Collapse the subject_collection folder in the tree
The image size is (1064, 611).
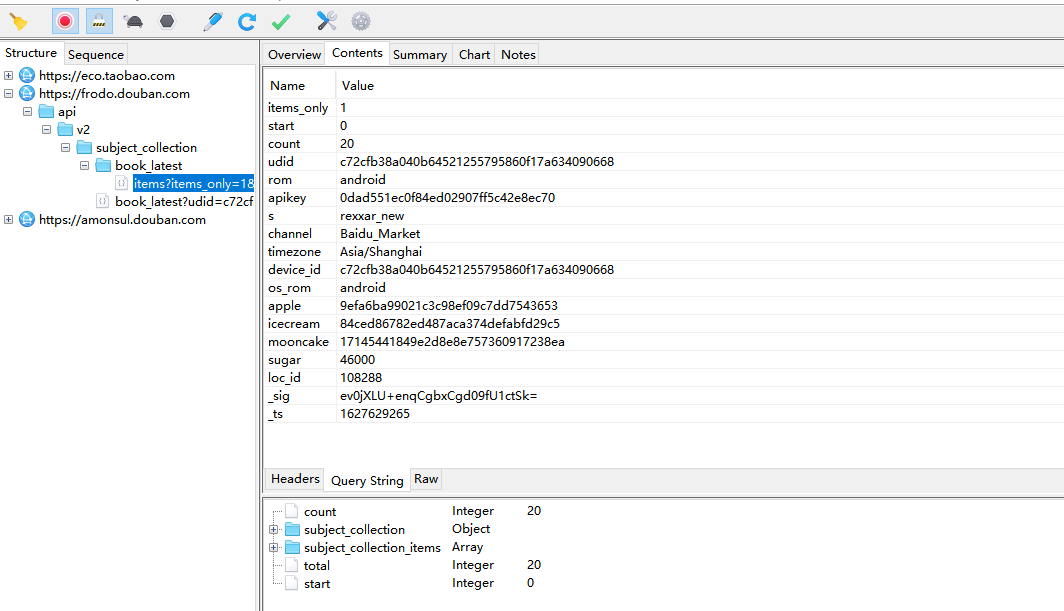pos(66,148)
